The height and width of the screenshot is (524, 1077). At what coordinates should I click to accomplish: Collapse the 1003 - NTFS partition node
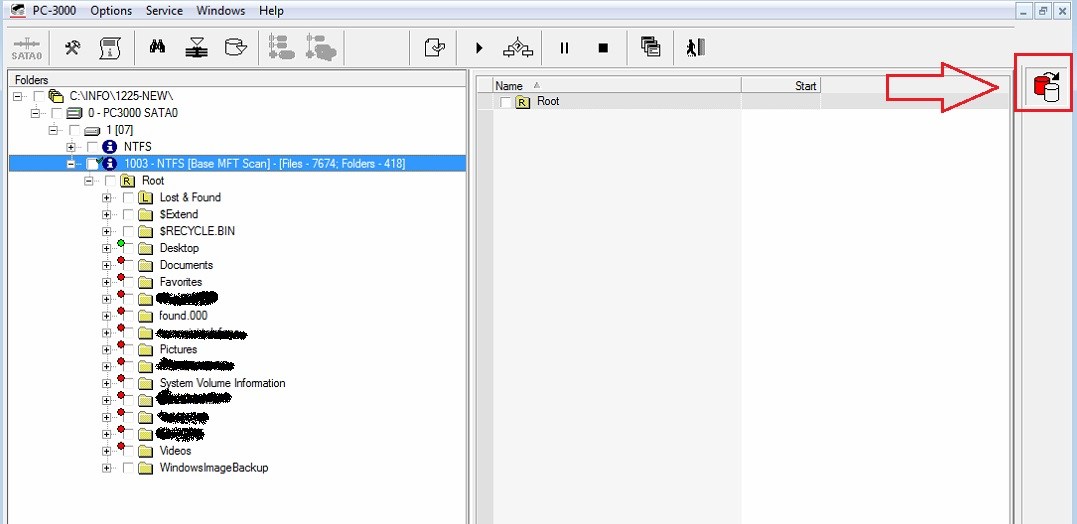[72, 164]
